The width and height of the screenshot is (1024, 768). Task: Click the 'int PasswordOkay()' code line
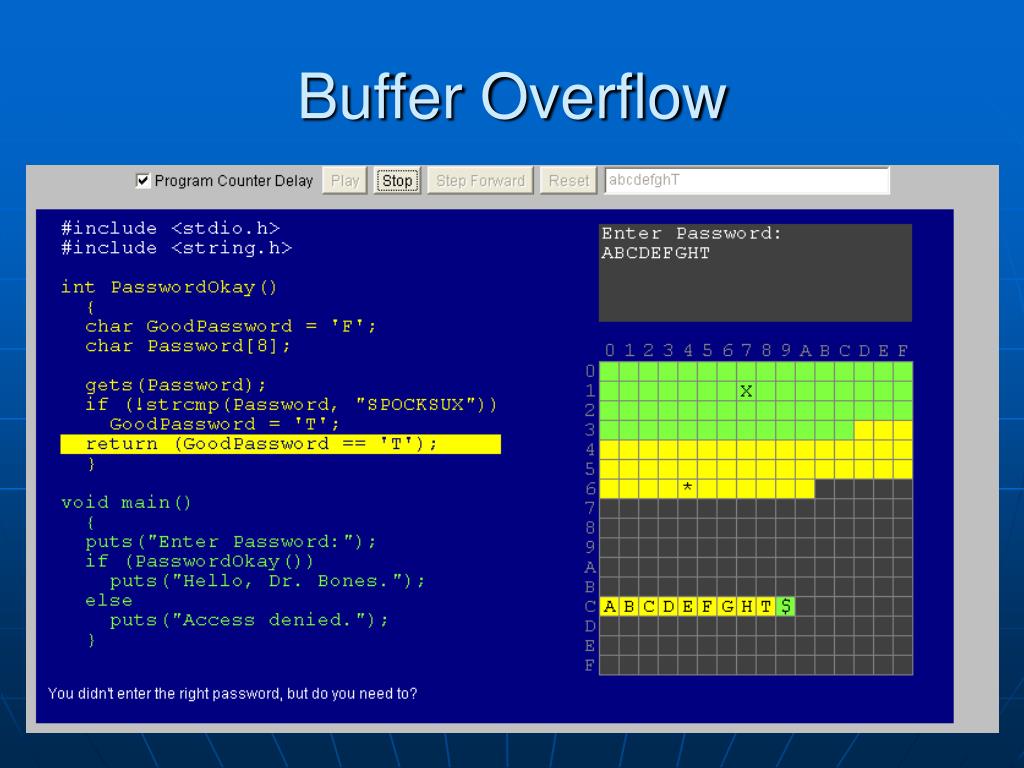coord(169,287)
